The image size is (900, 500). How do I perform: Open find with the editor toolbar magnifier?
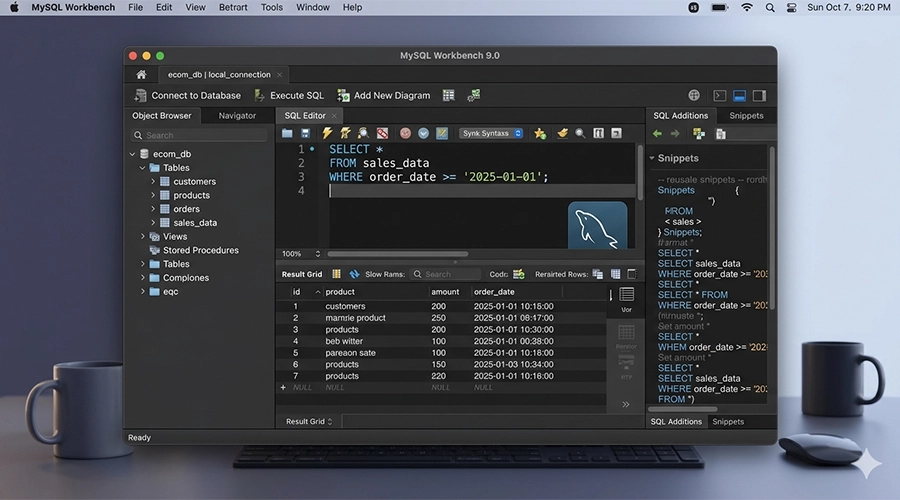click(x=580, y=133)
